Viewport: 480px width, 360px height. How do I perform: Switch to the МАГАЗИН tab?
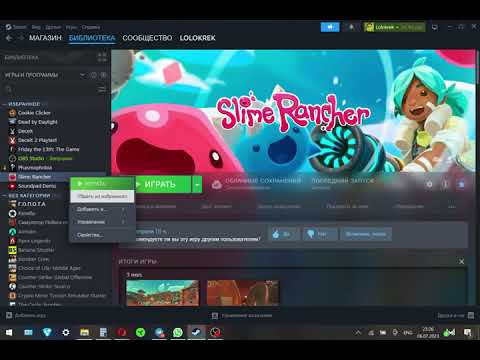(45, 38)
